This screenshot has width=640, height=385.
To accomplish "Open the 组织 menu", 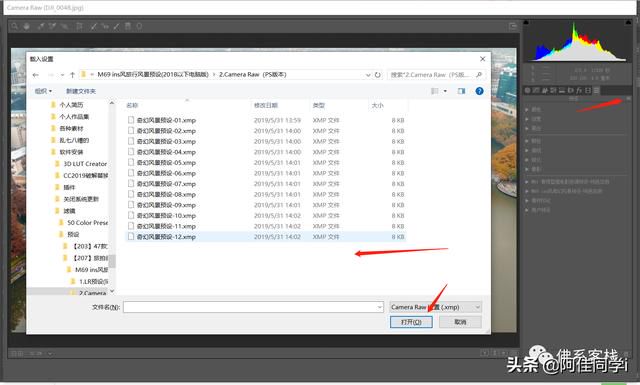I will click(43, 91).
